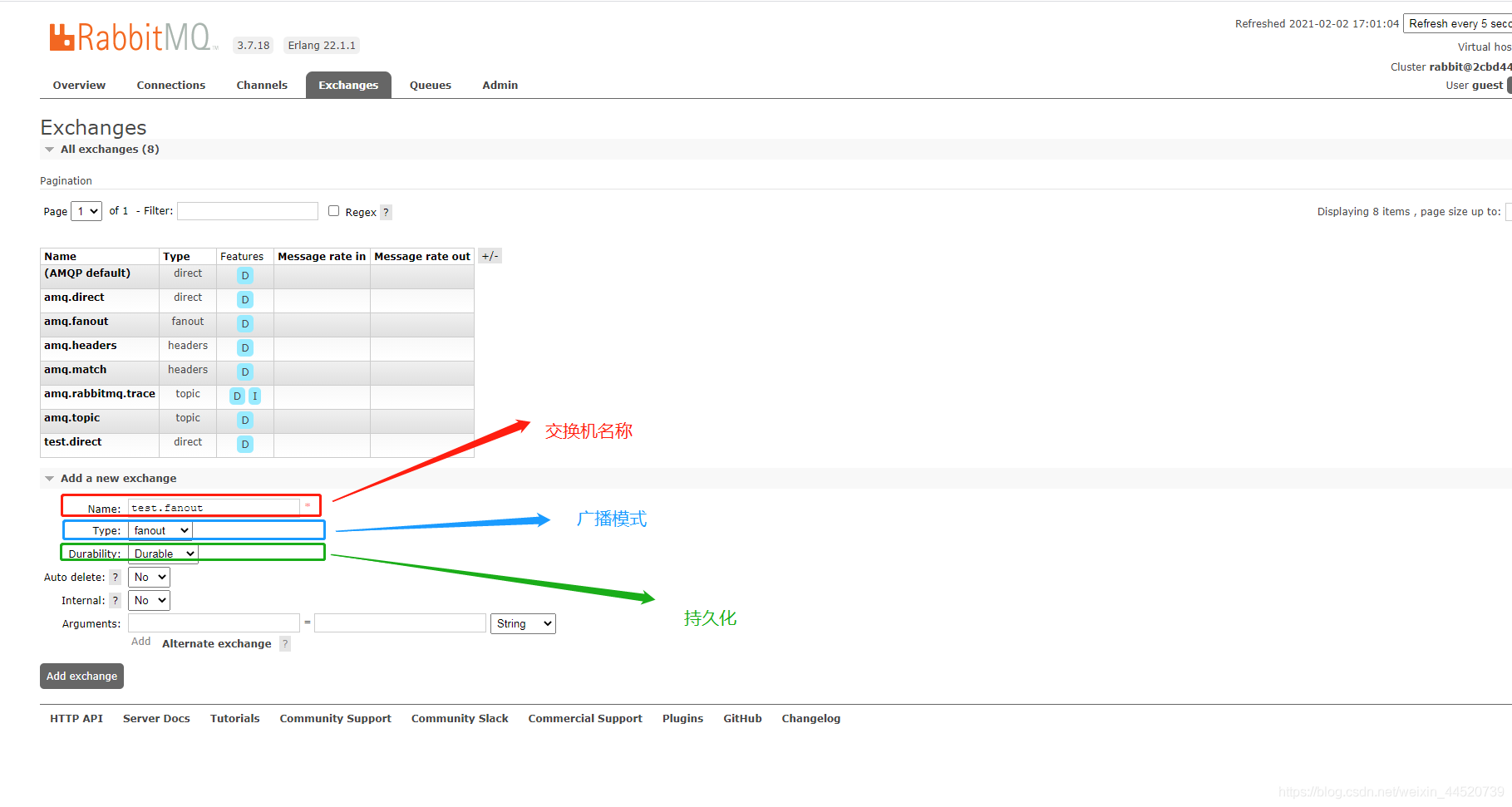The height and width of the screenshot is (807, 1512).
Task: Click the D feature badge for test.direct
Action: point(245,445)
